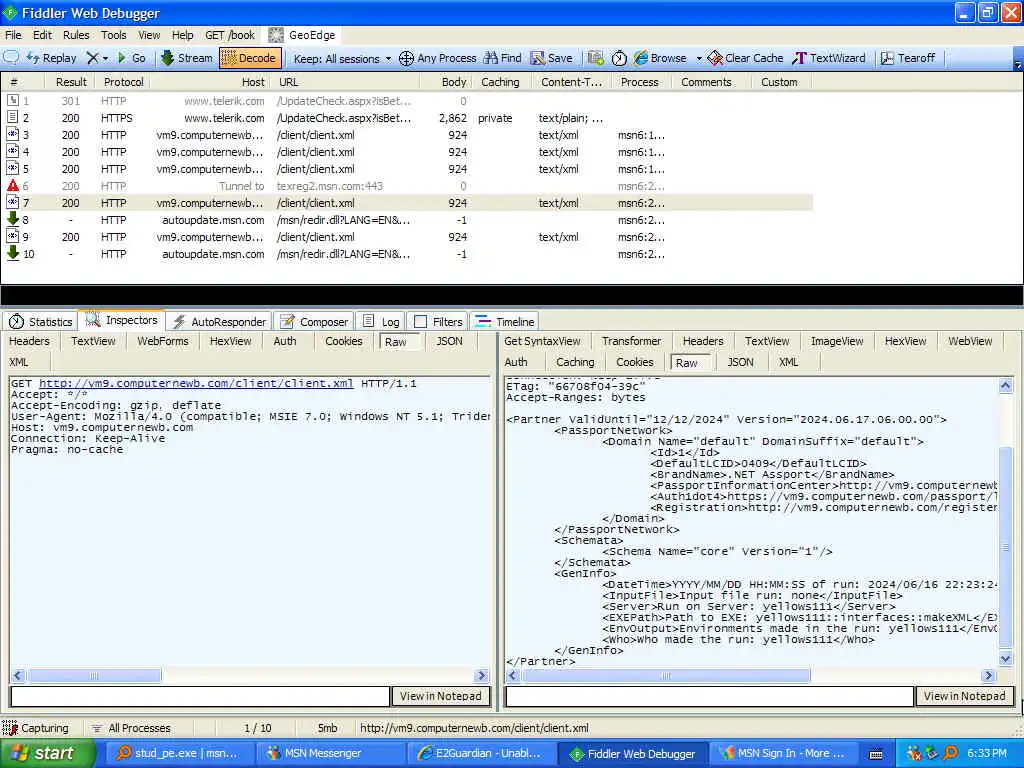Image resolution: width=1024 pixels, height=768 pixels.
Task: Click response pane scroll right arrow
Action: click(x=988, y=675)
